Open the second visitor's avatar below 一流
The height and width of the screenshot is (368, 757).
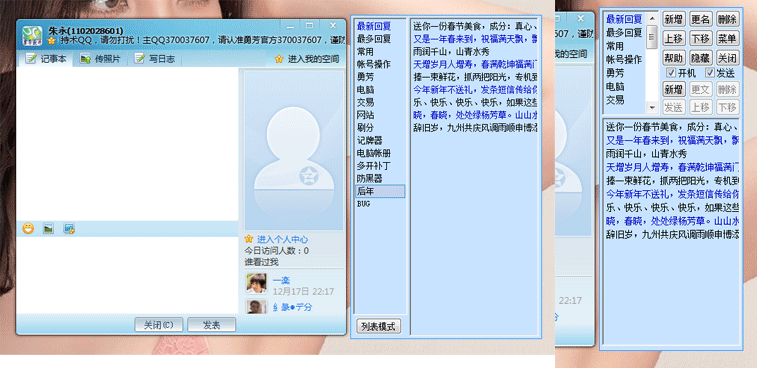(x=256, y=307)
